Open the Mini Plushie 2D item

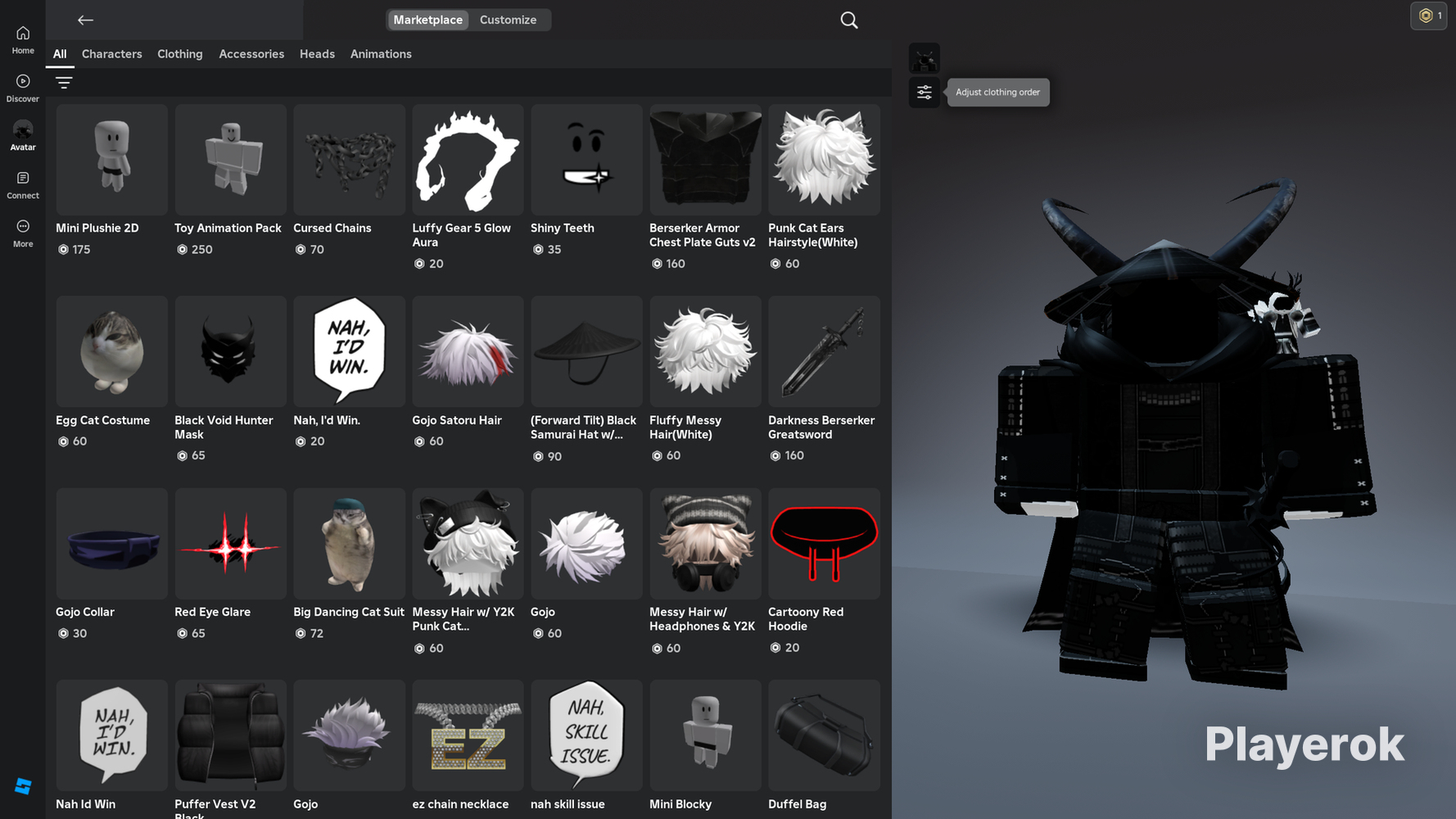coord(112,160)
